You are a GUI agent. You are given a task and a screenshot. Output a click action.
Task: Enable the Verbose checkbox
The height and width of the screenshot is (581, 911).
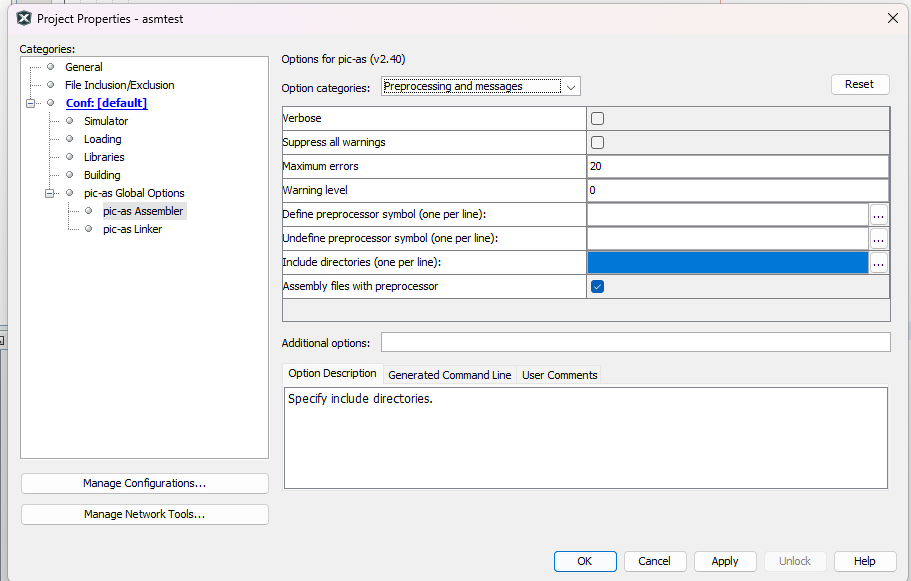click(x=598, y=119)
